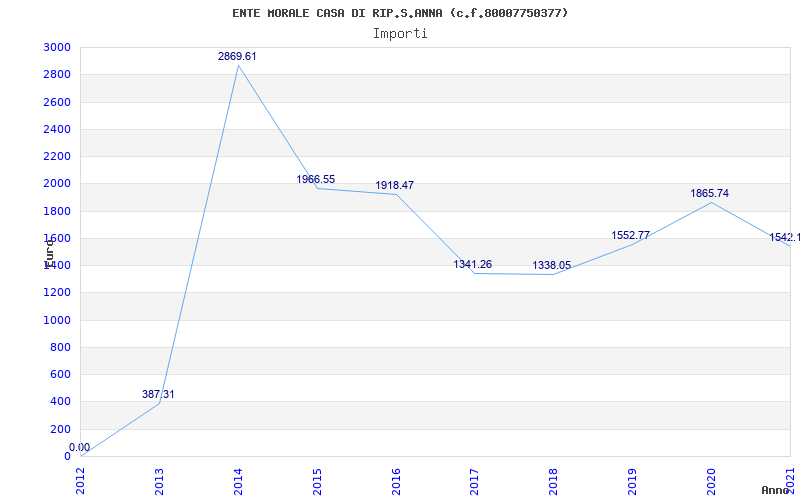Select the 2012 x-axis year label

(x=81, y=479)
